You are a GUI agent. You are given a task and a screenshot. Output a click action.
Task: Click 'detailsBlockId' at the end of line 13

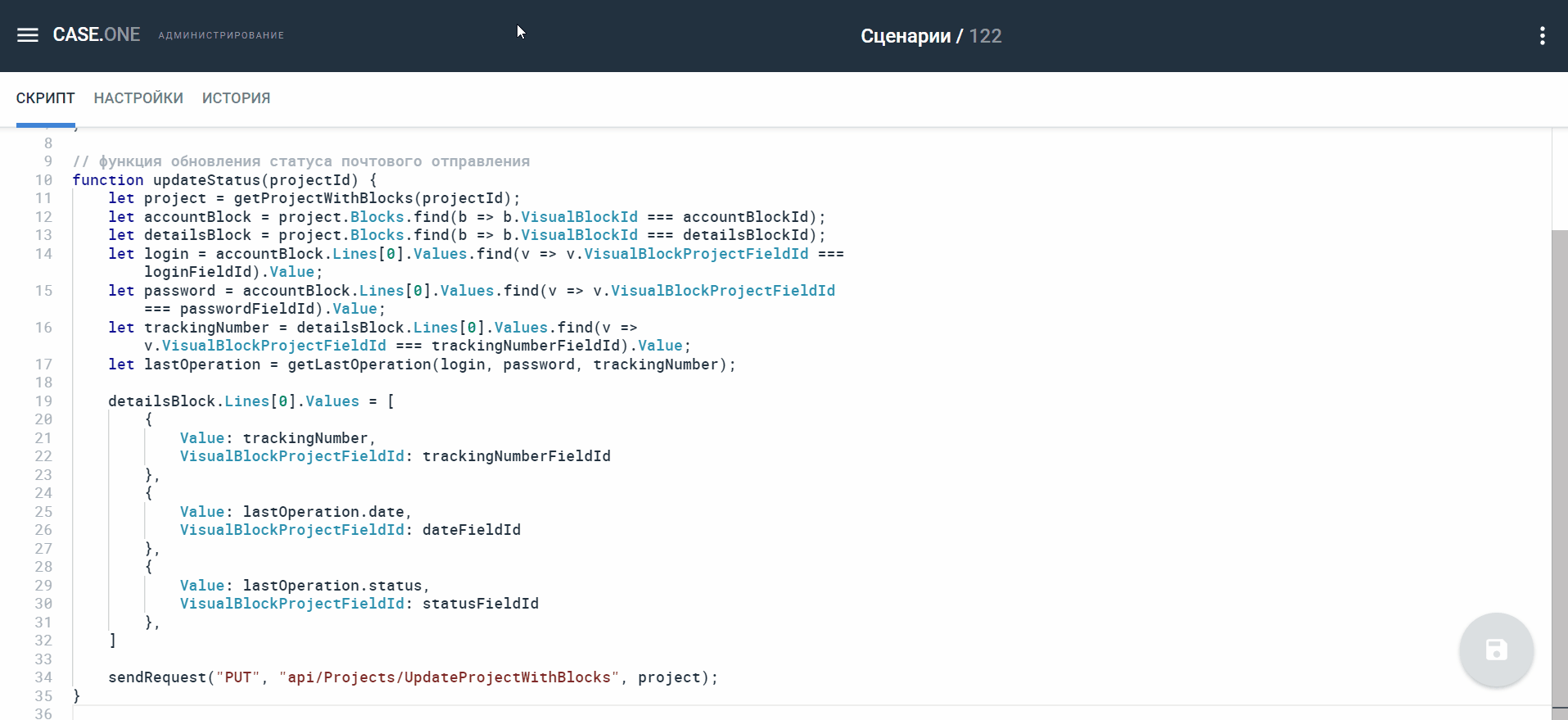pyautogui.click(x=746, y=235)
